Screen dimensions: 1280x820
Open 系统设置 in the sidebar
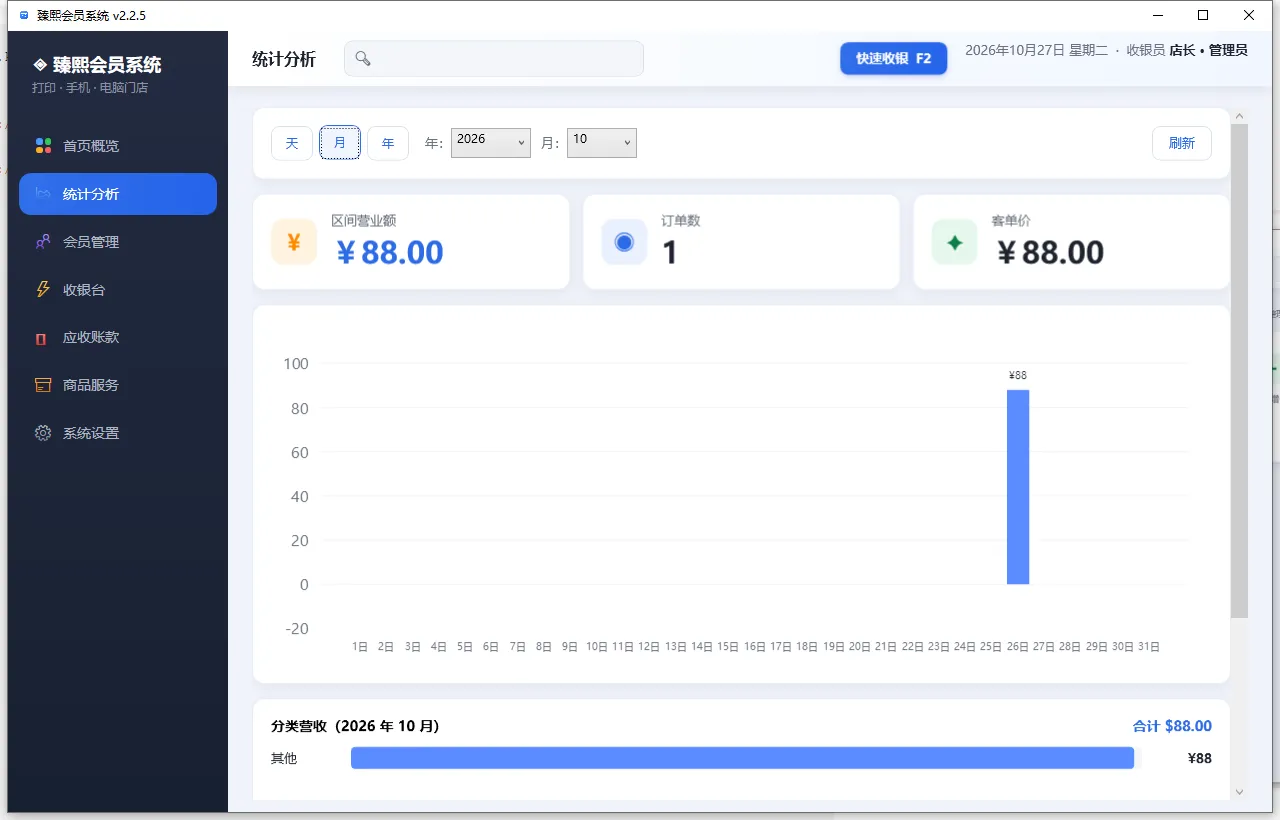118,433
